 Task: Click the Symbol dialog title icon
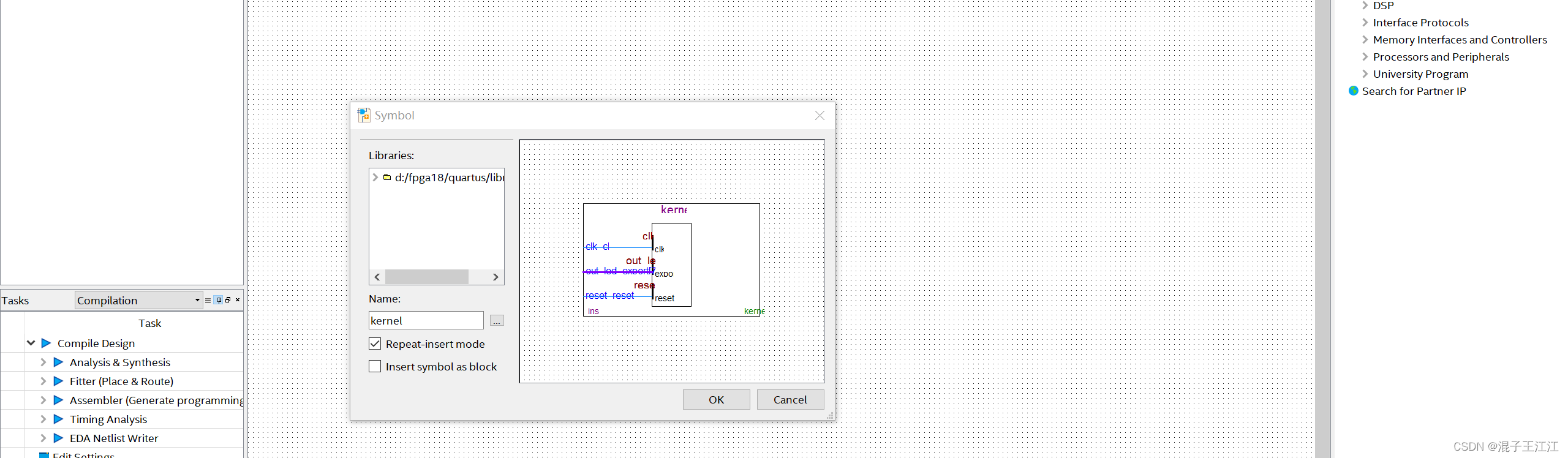pos(364,115)
